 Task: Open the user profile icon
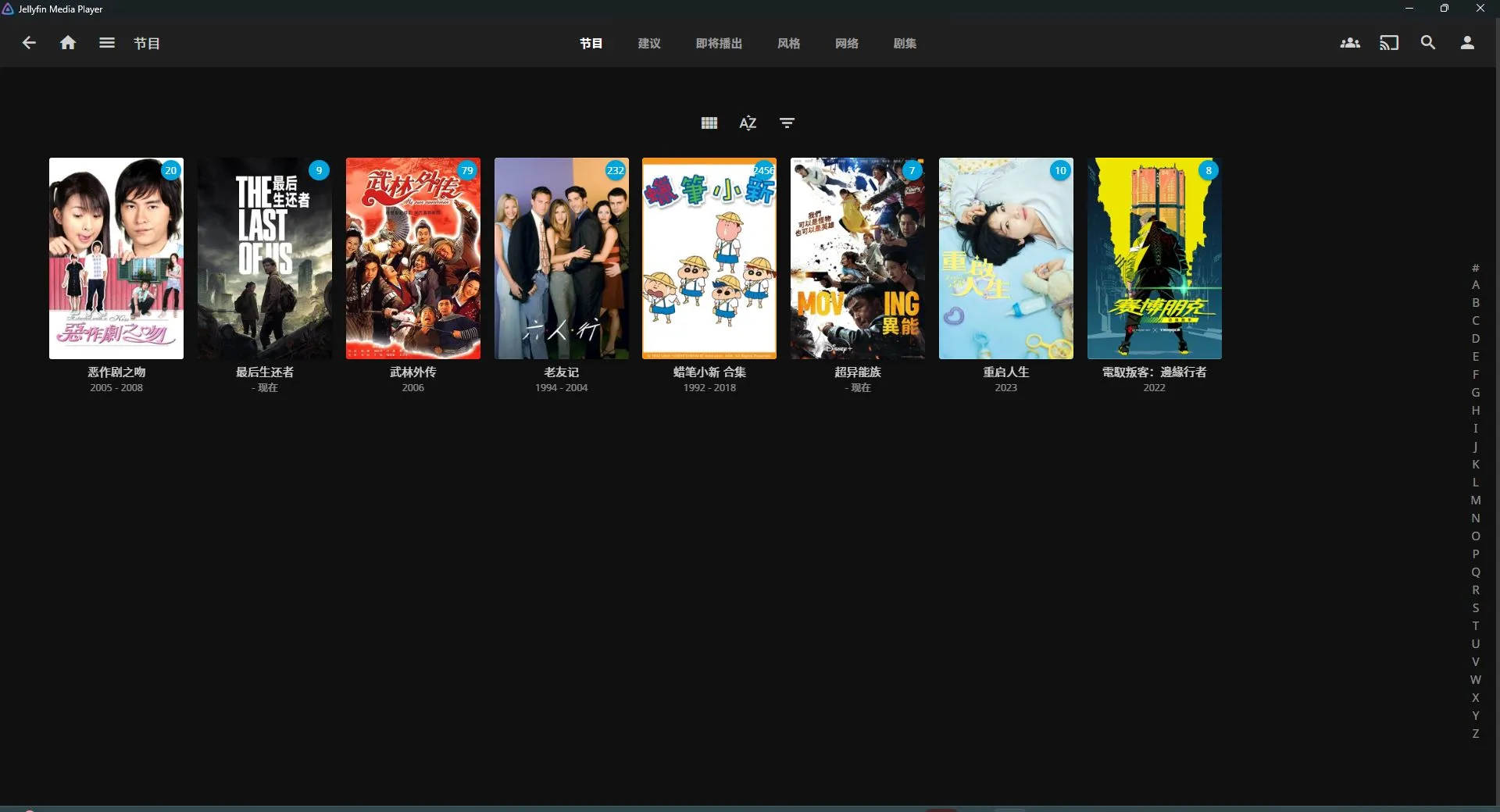1467,43
